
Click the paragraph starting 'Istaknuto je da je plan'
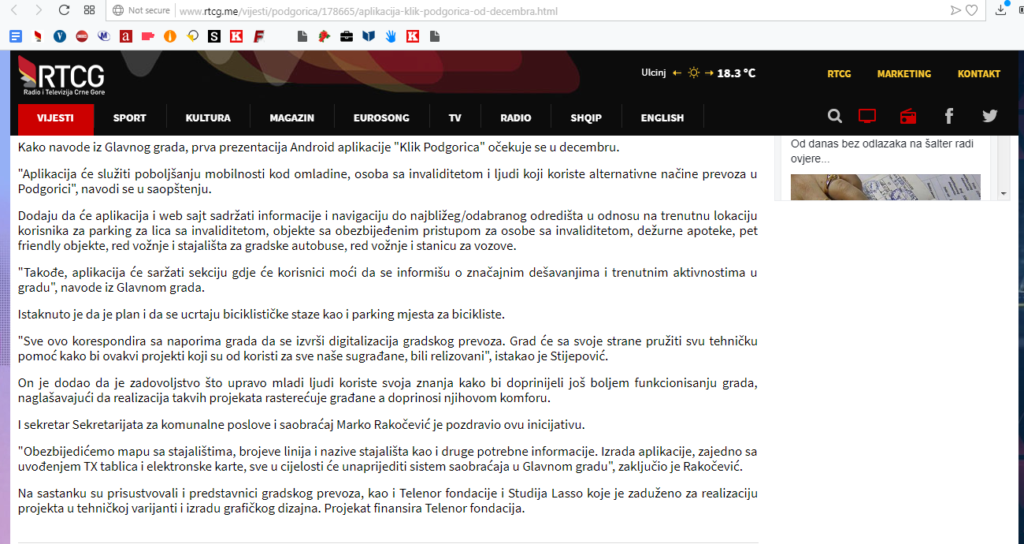[x=261, y=314]
